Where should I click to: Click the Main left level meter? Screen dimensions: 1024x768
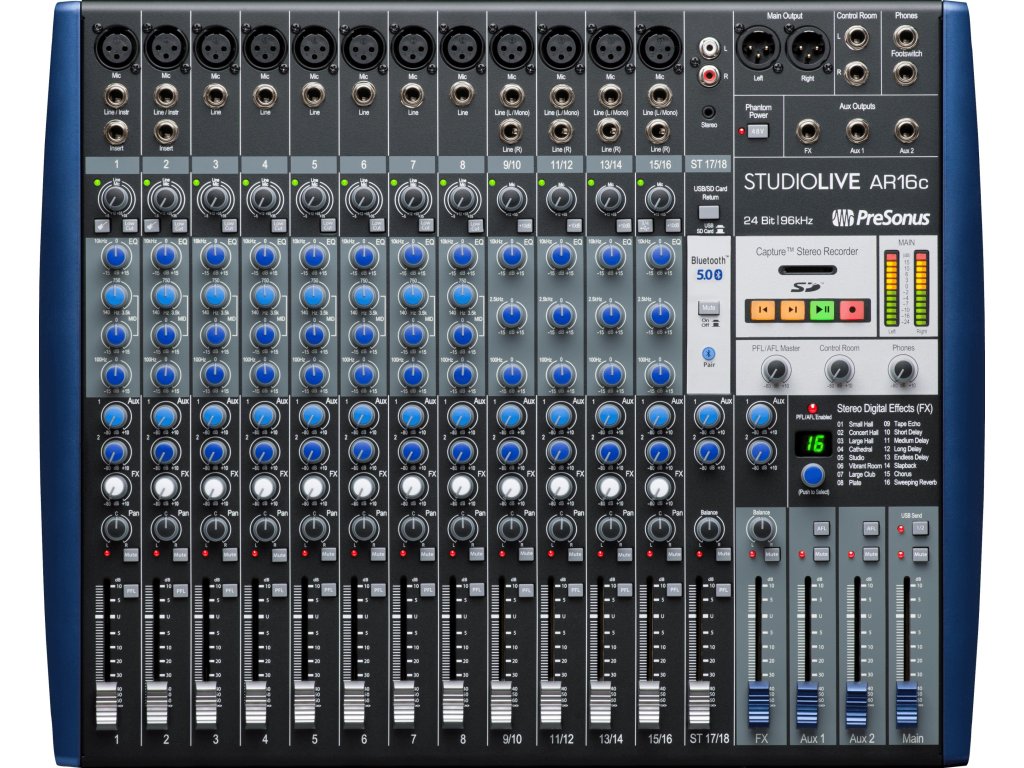(891, 289)
